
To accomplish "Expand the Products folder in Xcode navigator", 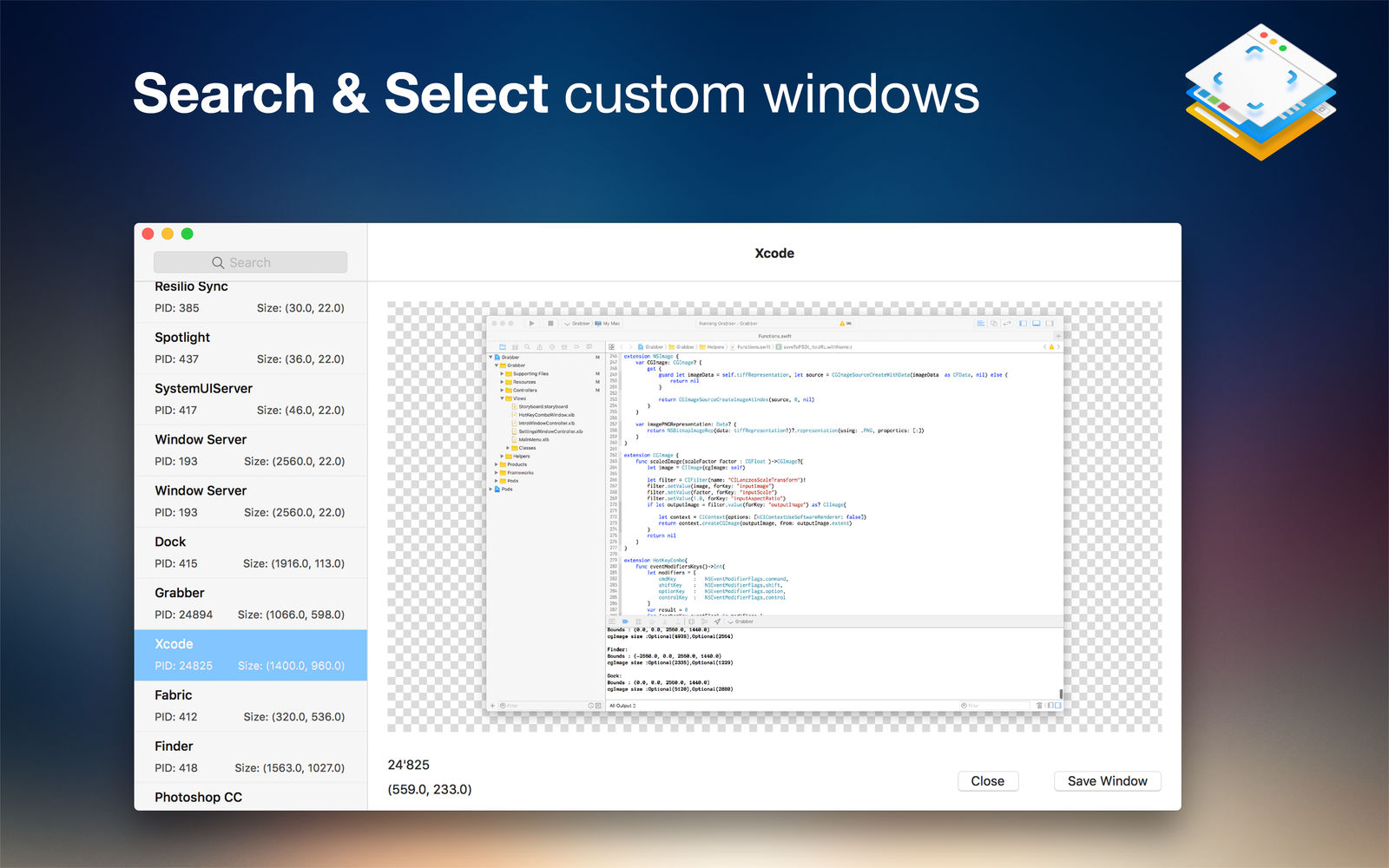I will (x=497, y=464).
